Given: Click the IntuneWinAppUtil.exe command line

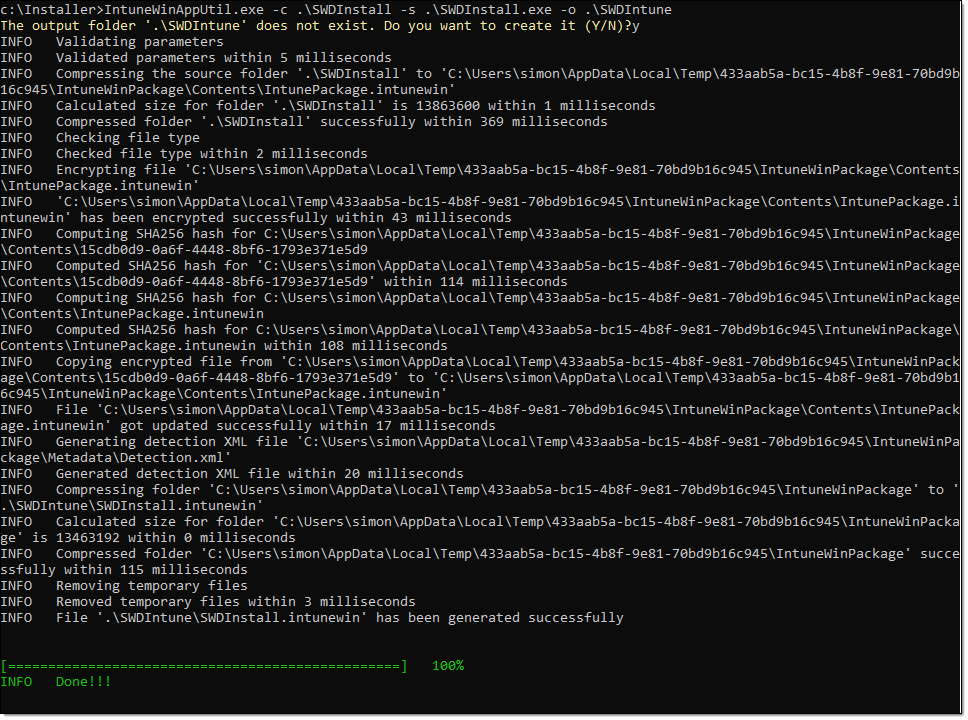Looking at the screenshot, I should coord(336,9).
